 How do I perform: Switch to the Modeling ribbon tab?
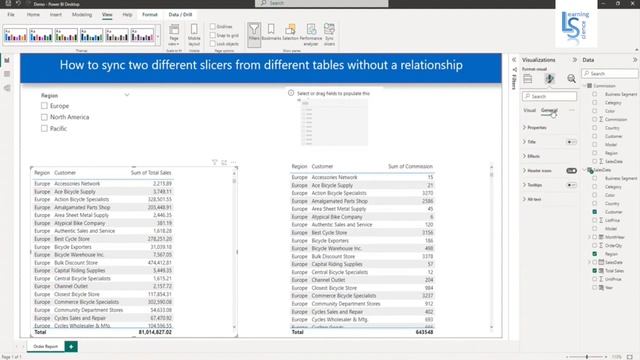coord(82,14)
